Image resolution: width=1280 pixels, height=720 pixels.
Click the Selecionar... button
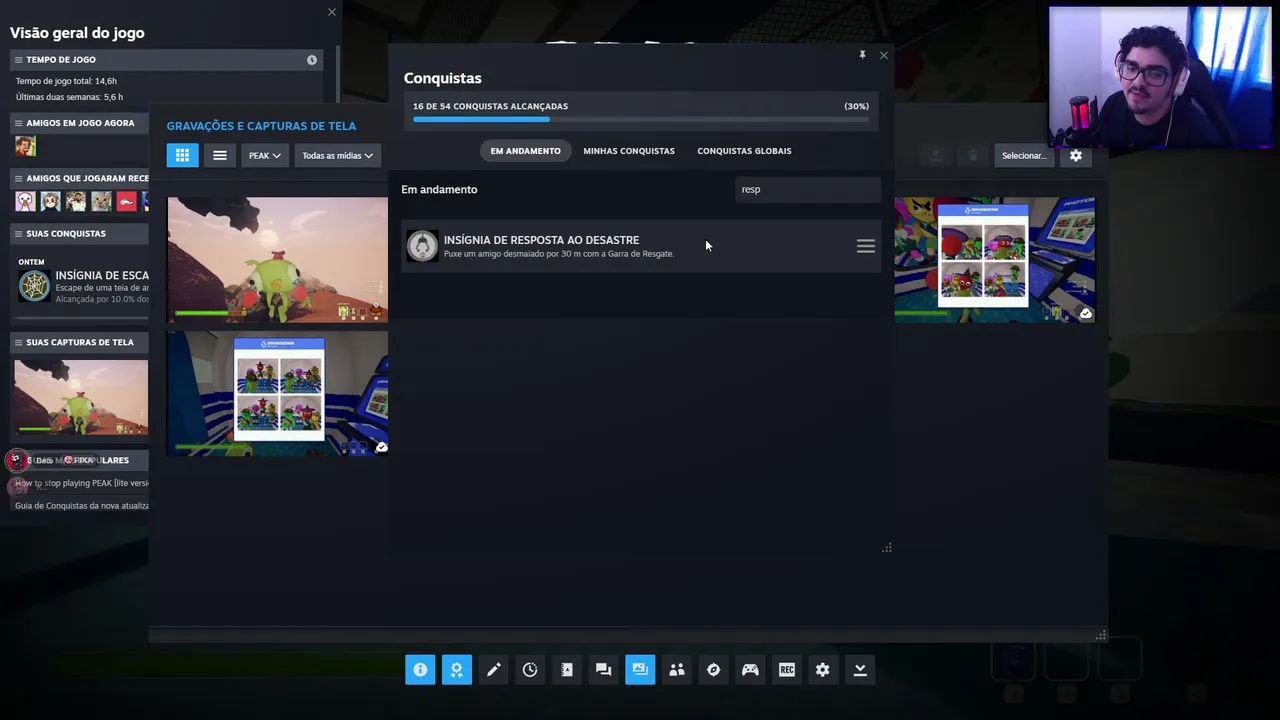click(x=1024, y=155)
